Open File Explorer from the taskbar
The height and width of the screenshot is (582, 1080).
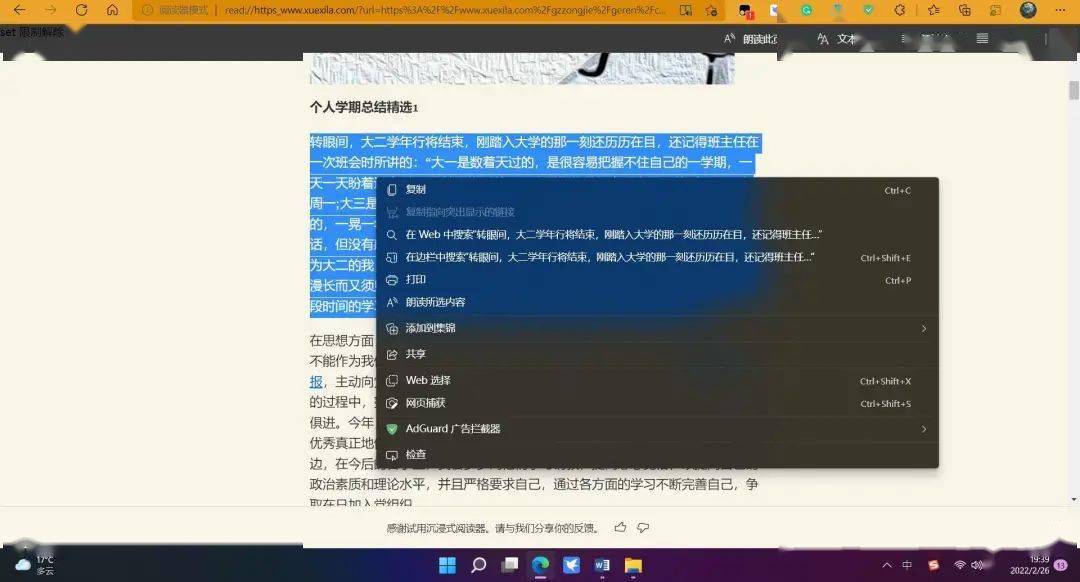click(x=633, y=565)
